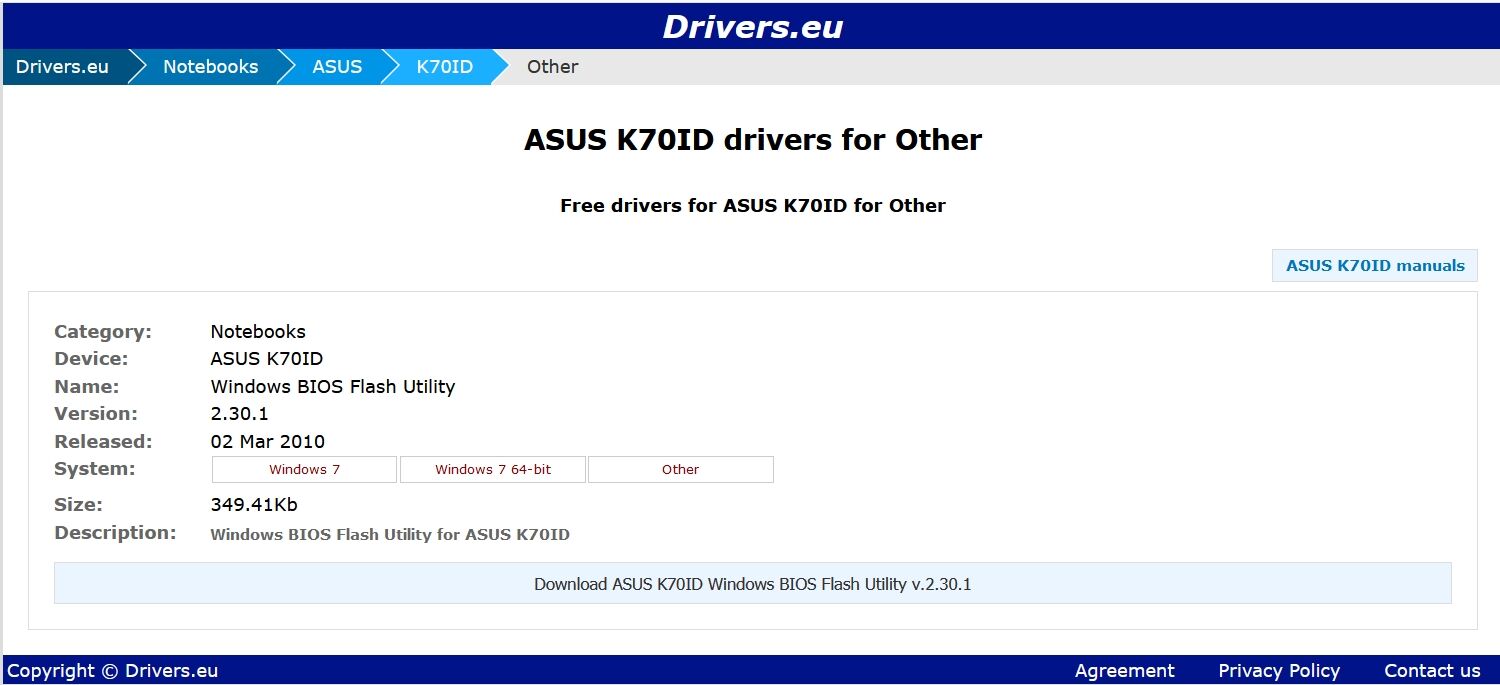Open the Notebooks breadcrumb
Image resolution: width=1500 pixels, height=685 pixels.
(210, 67)
